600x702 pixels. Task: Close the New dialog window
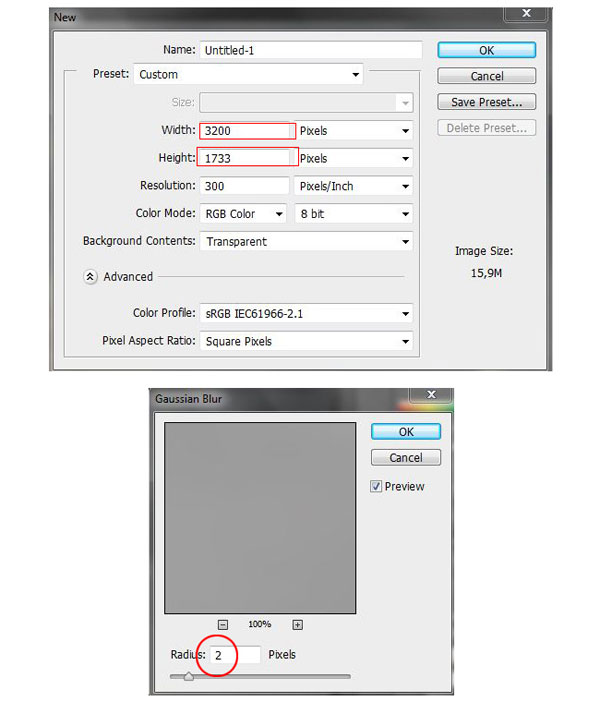click(526, 14)
